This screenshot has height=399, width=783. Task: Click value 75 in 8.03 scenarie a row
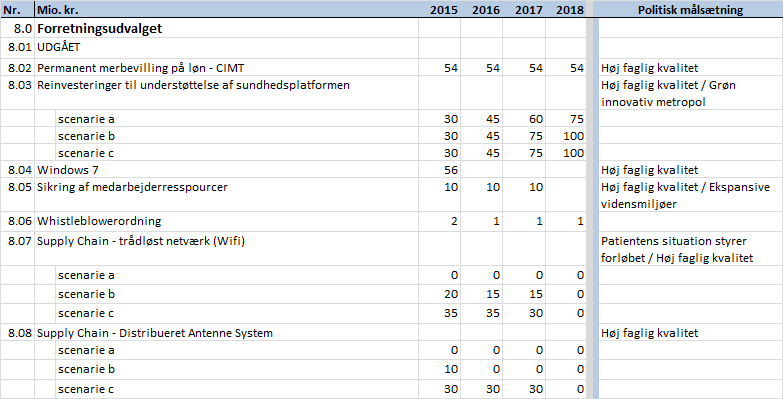coord(565,119)
